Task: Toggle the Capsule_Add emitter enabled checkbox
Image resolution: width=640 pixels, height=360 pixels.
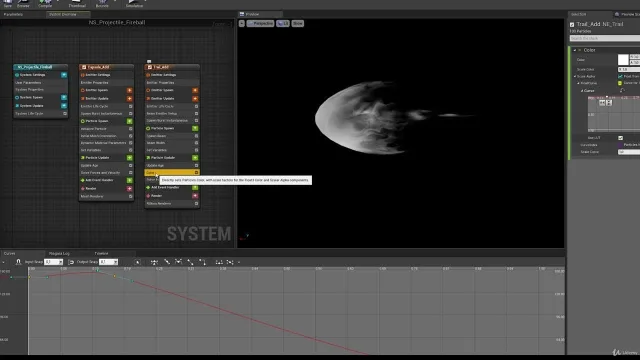Action: pyautogui.click(x=84, y=67)
